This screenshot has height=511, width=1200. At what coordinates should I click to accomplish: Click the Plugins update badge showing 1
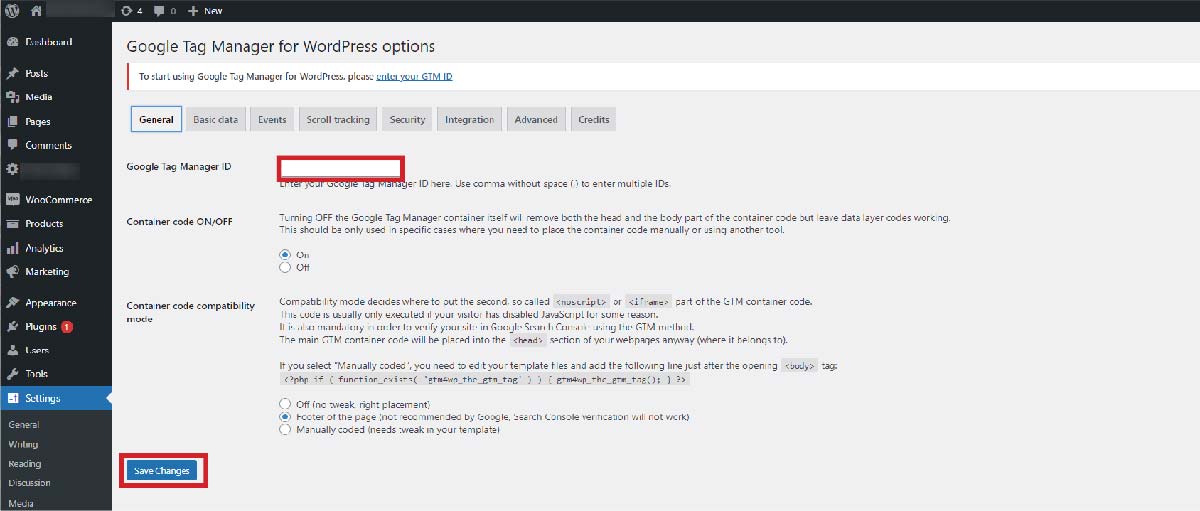click(x=66, y=327)
